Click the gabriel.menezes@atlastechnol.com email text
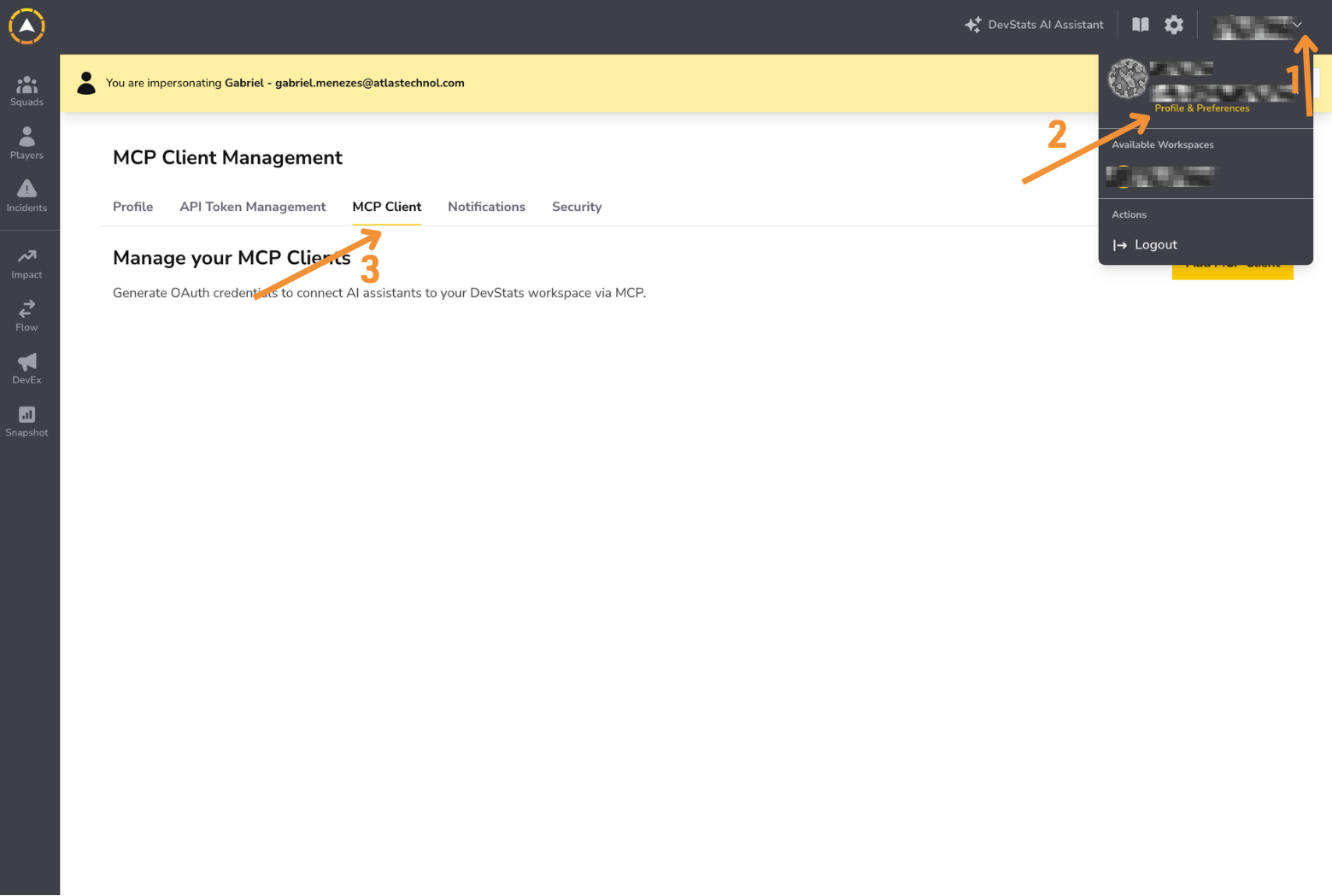The image size is (1332, 896). (x=370, y=83)
